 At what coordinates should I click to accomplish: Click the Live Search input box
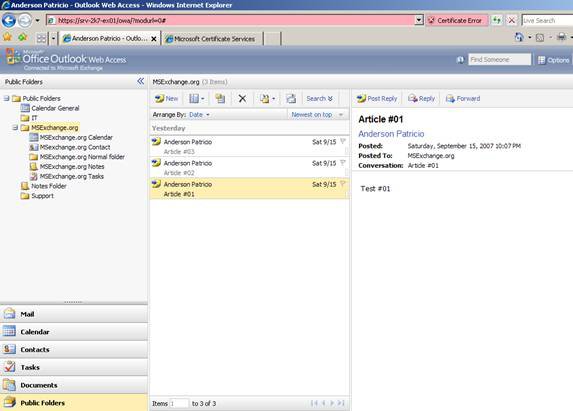(547, 20)
